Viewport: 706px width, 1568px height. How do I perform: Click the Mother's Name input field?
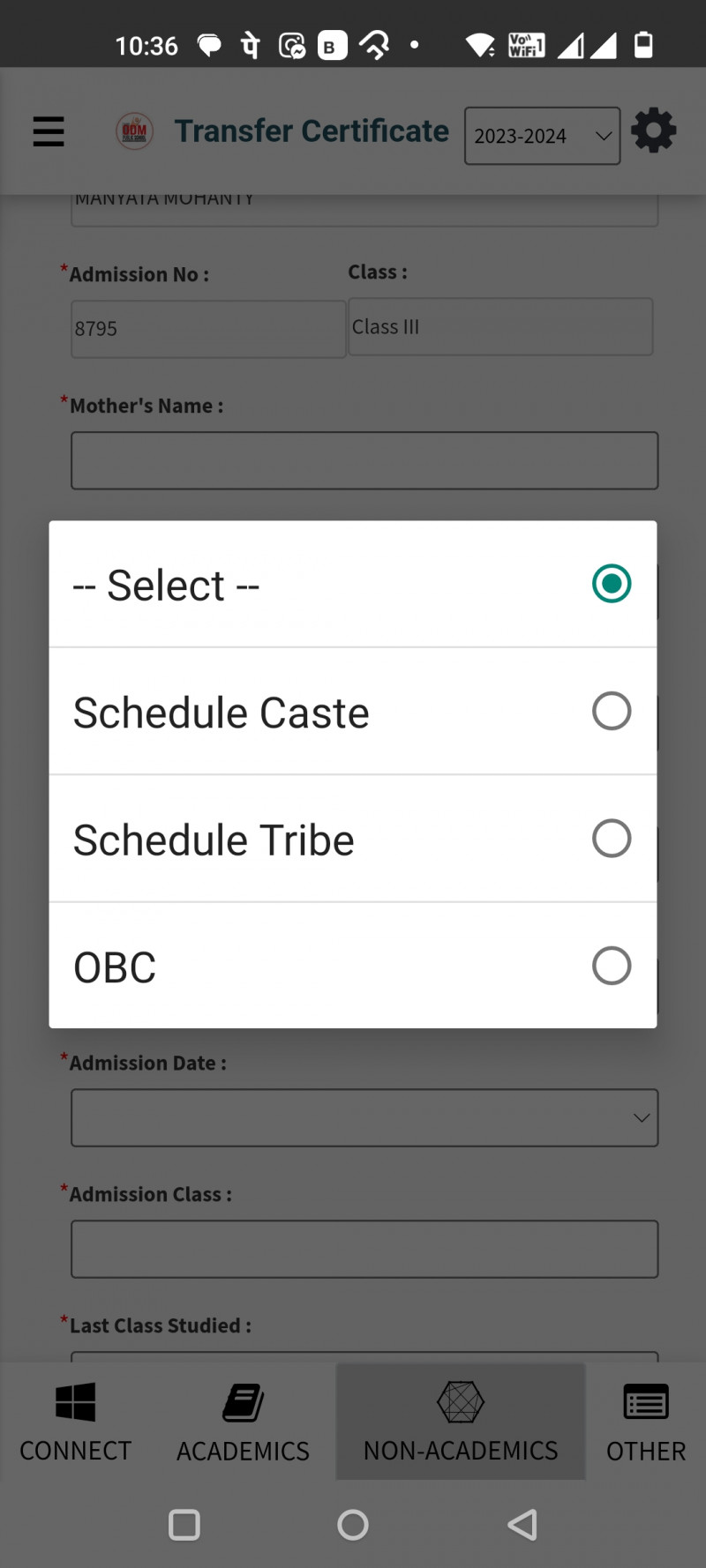point(364,460)
